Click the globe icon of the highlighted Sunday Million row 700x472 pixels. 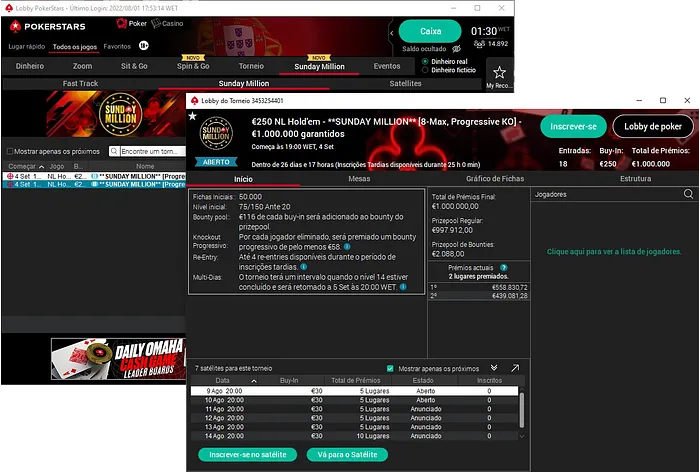pos(10,184)
